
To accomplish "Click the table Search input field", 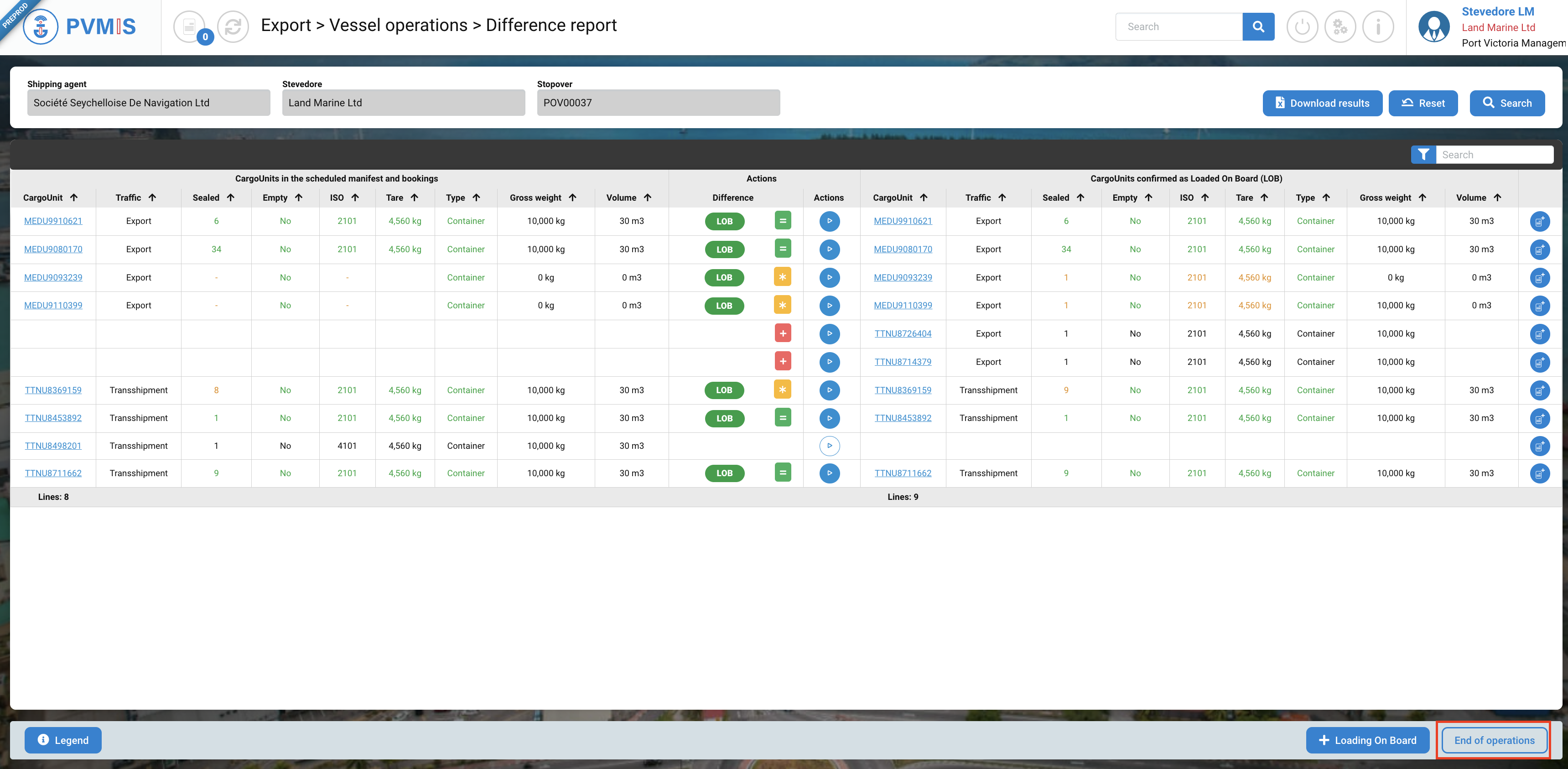I will [x=1495, y=155].
